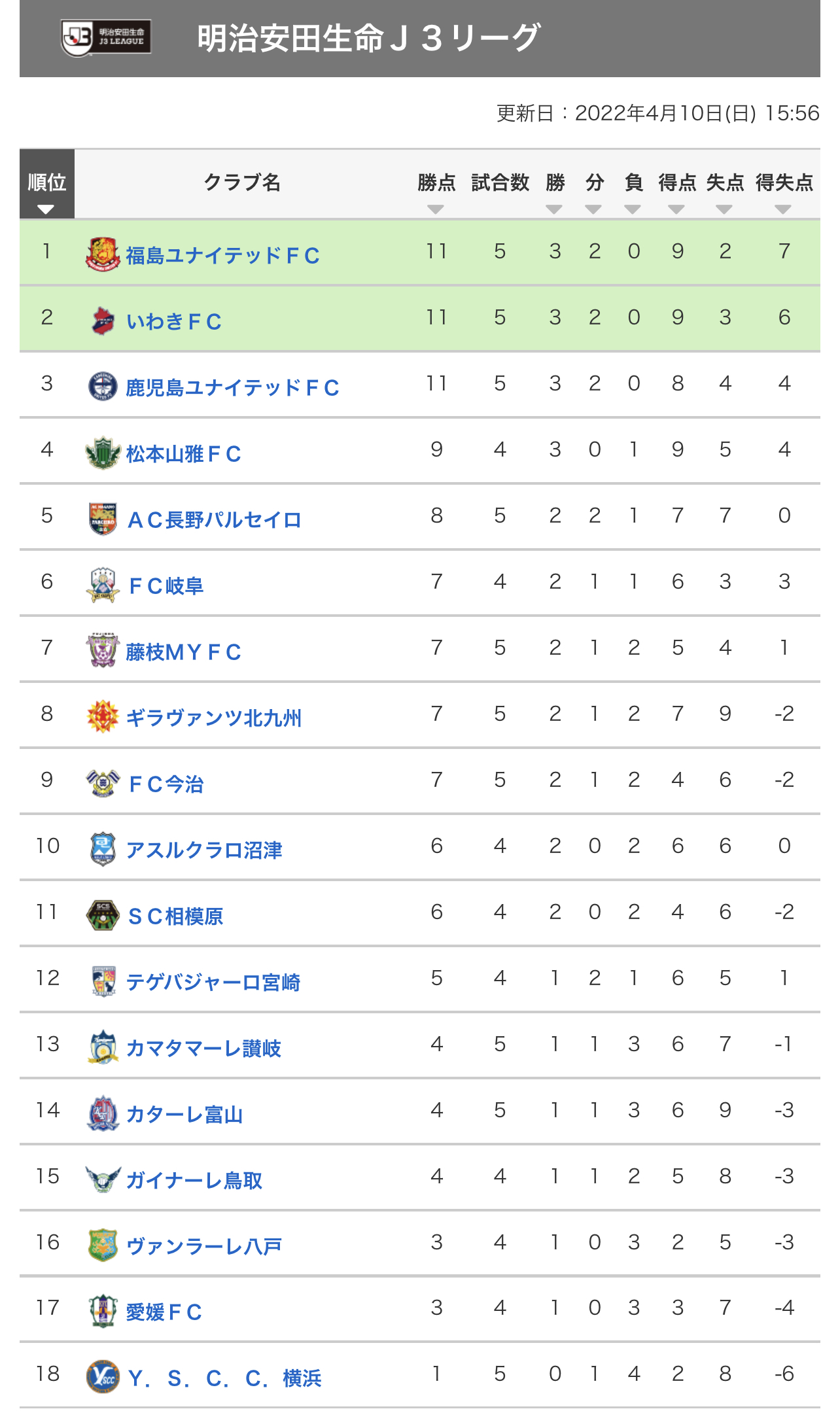This screenshot has width=840, height=1411.
Task: Click the J3 League logo in header
Action: [106, 38]
